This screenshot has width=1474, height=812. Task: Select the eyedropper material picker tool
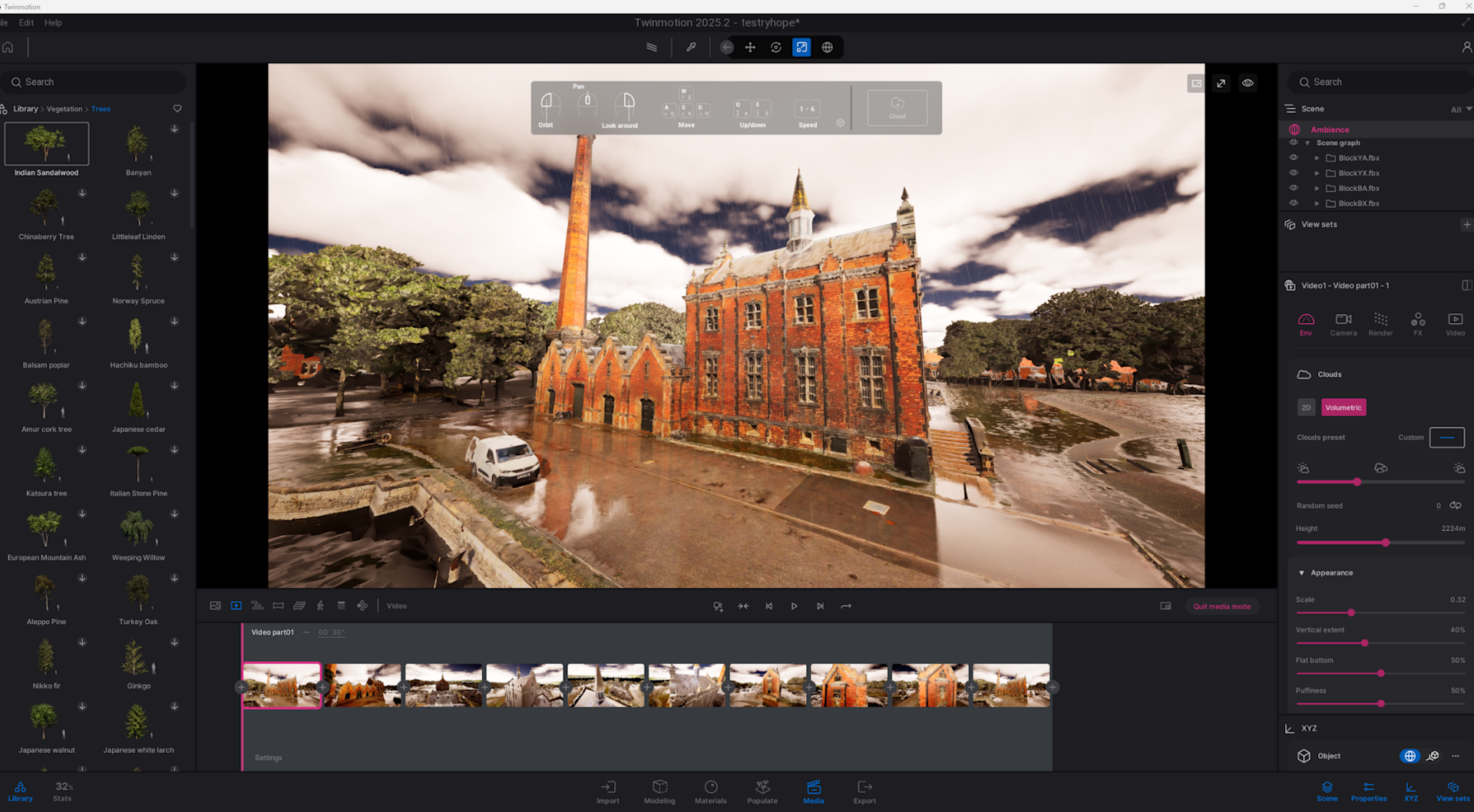click(691, 48)
